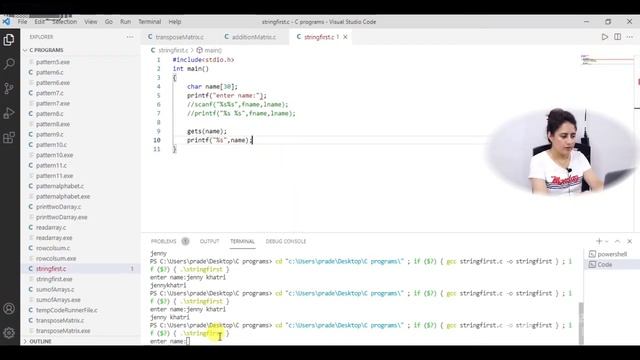The width and height of the screenshot is (640, 360).
Task: Click the editor minimap preview
Action: pos(607,60)
